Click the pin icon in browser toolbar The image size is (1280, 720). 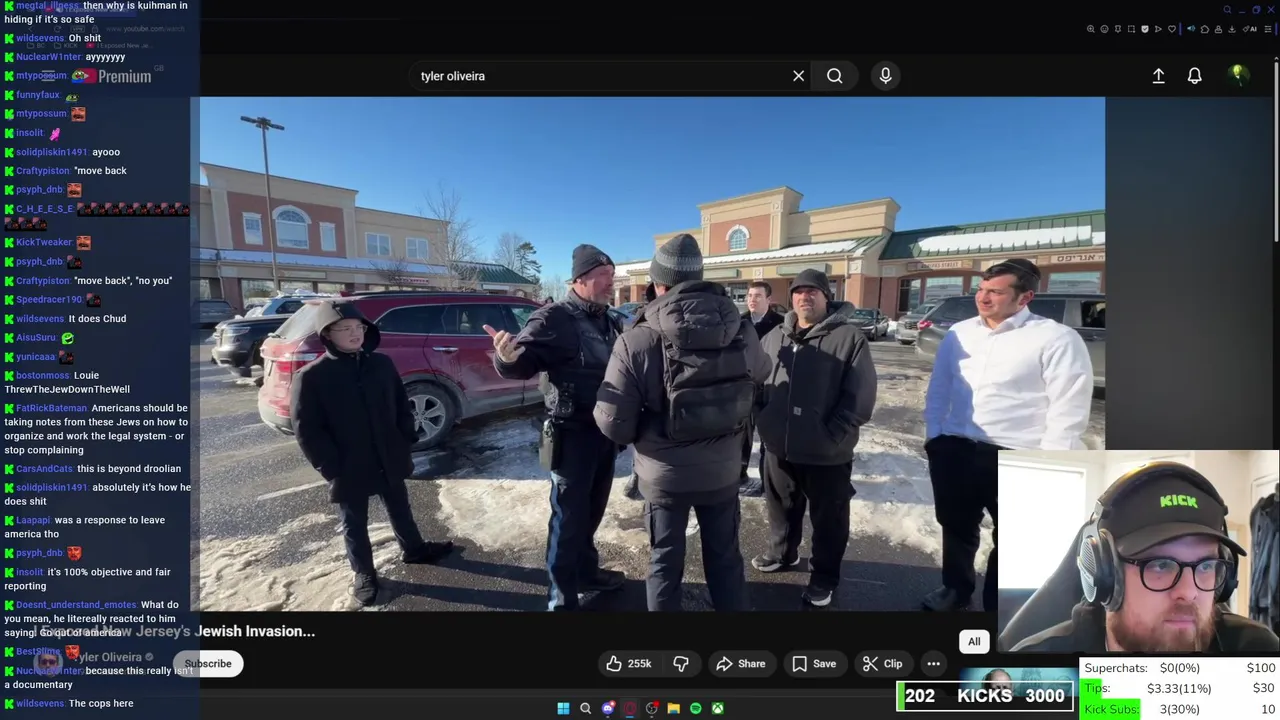(x=1118, y=29)
